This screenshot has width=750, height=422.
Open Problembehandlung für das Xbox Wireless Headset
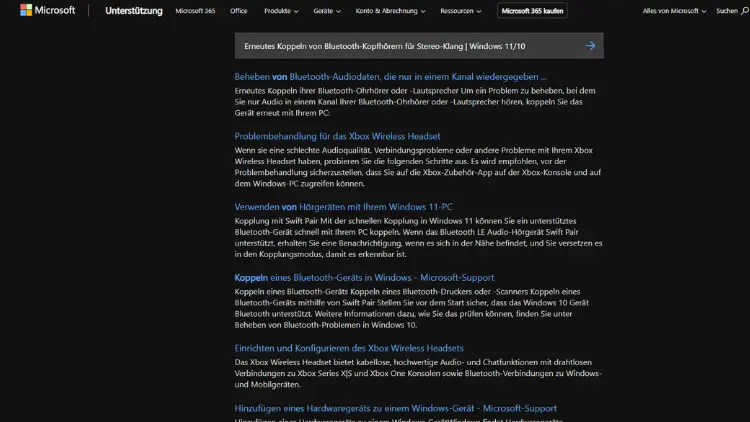pyautogui.click(x=337, y=136)
